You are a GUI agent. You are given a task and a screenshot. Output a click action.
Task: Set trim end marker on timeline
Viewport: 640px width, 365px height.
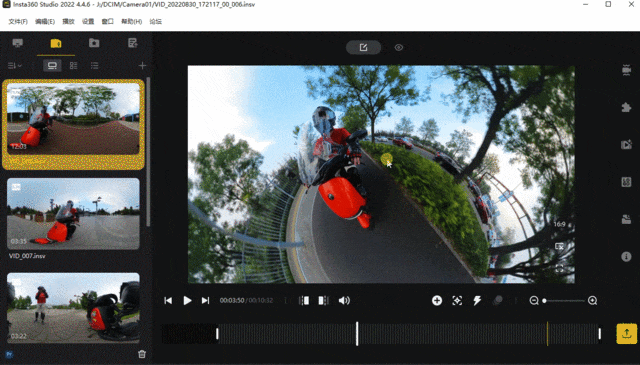point(323,300)
